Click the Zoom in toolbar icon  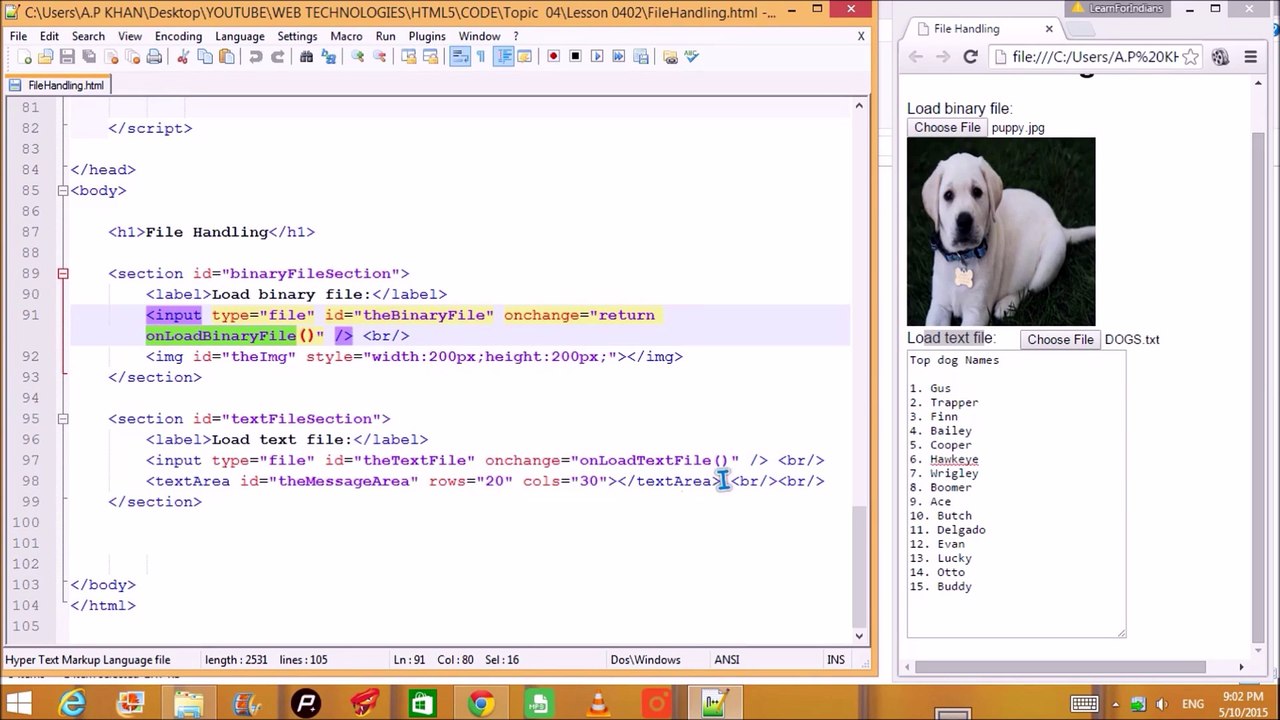click(x=357, y=57)
